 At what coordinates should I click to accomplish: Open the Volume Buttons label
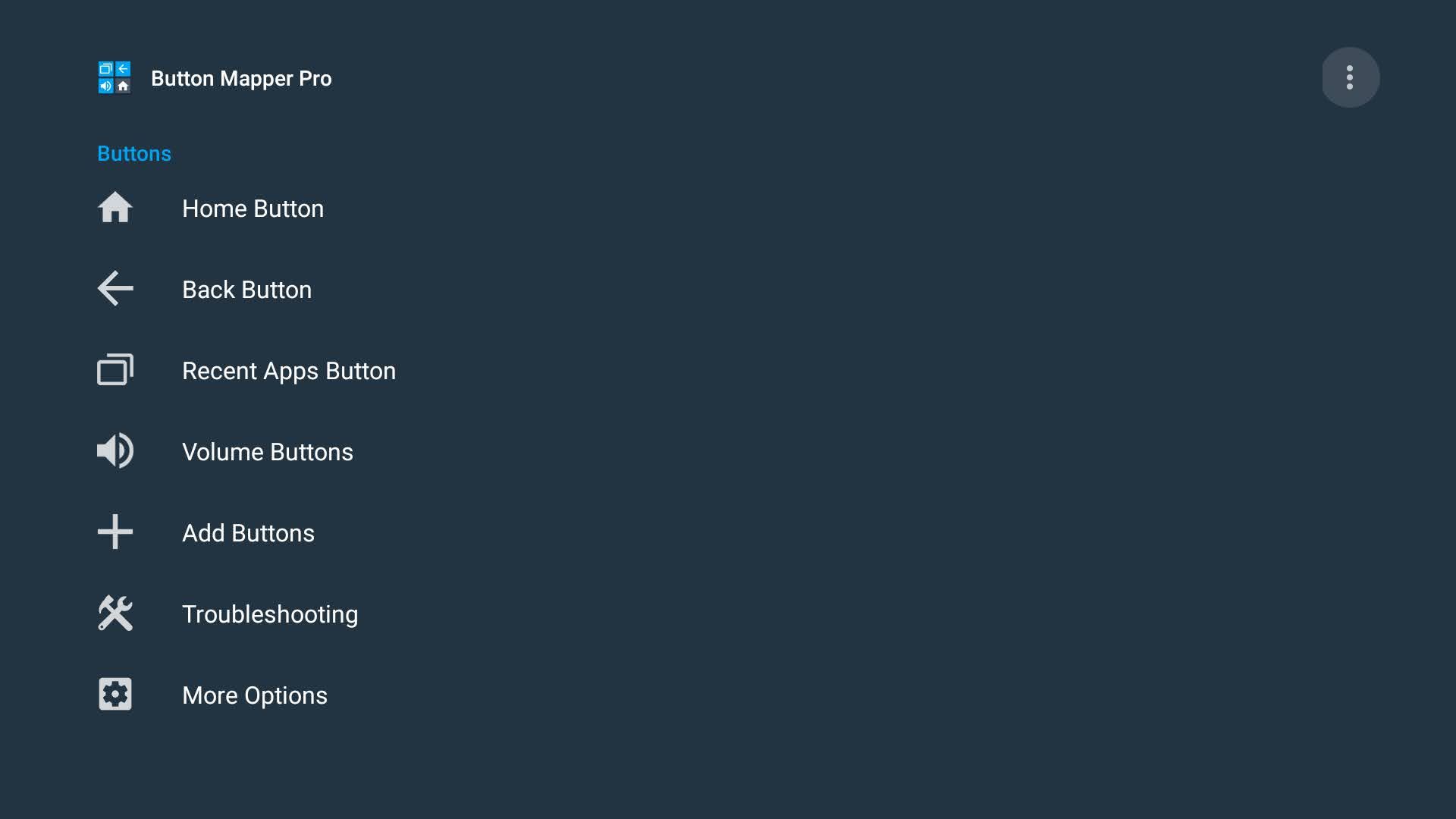[x=267, y=452]
